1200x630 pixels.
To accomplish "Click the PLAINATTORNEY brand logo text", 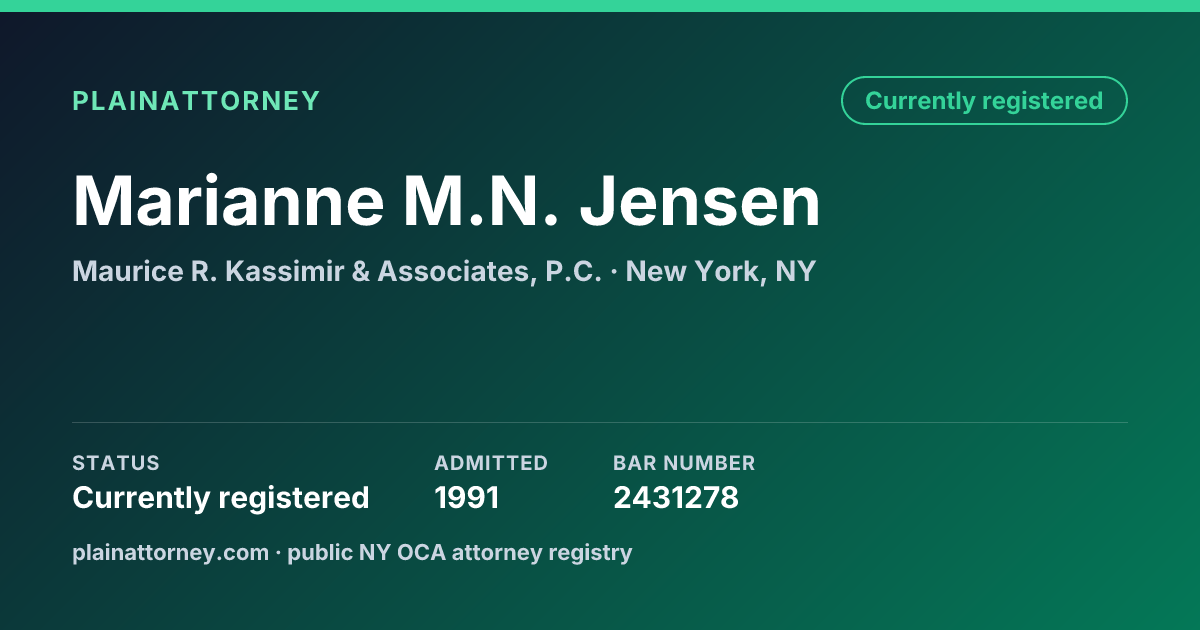I will [x=196, y=101].
